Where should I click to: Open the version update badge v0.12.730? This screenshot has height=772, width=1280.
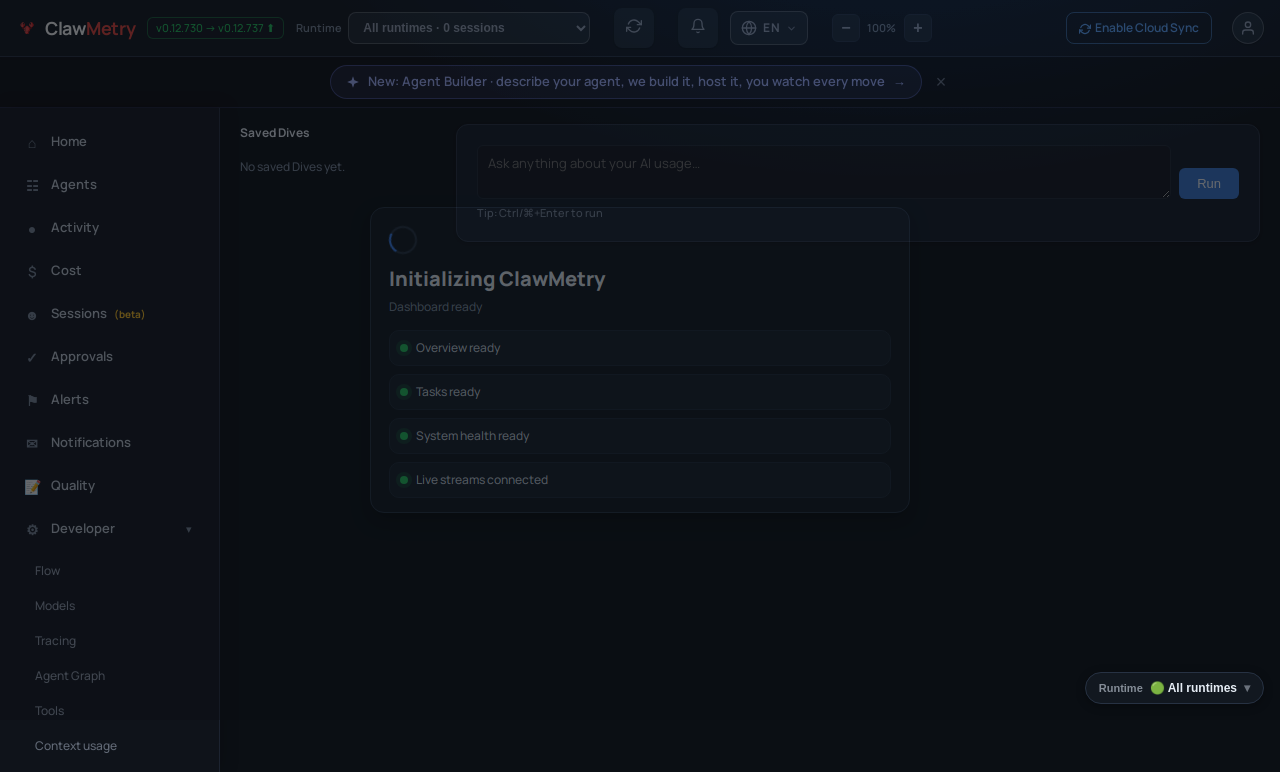[x=215, y=28]
